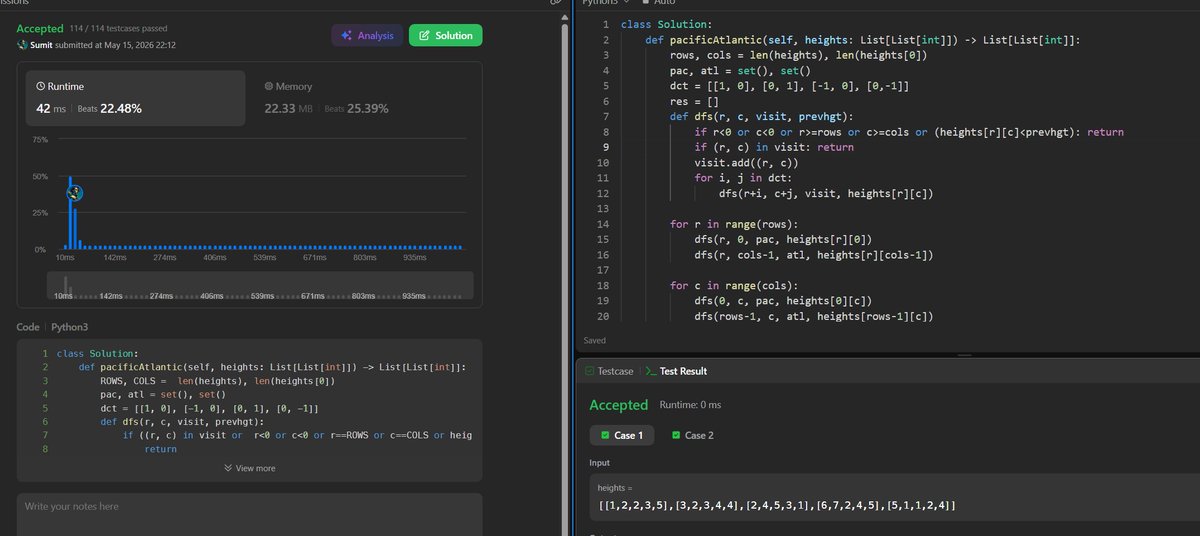Click the clock icon beside Runtime
This screenshot has width=1200, height=536.
point(40,87)
